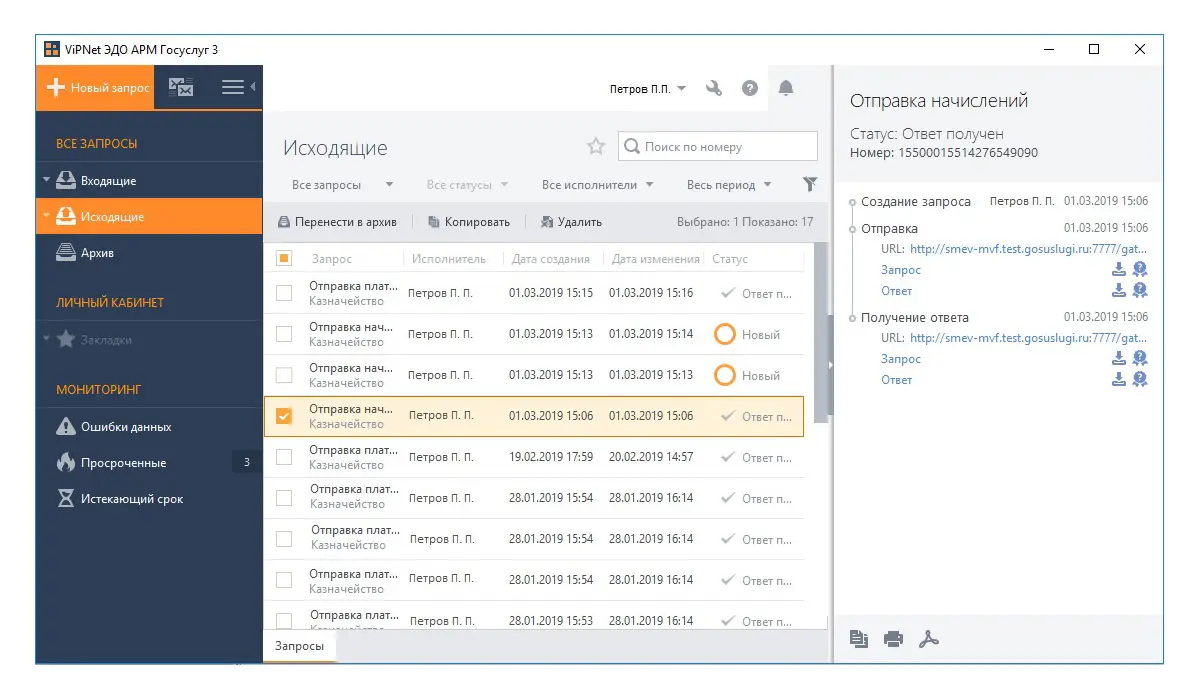Open Входящие in the sidebar
Image resolution: width=1200 pixels, height=700 pixels.
pos(149,181)
